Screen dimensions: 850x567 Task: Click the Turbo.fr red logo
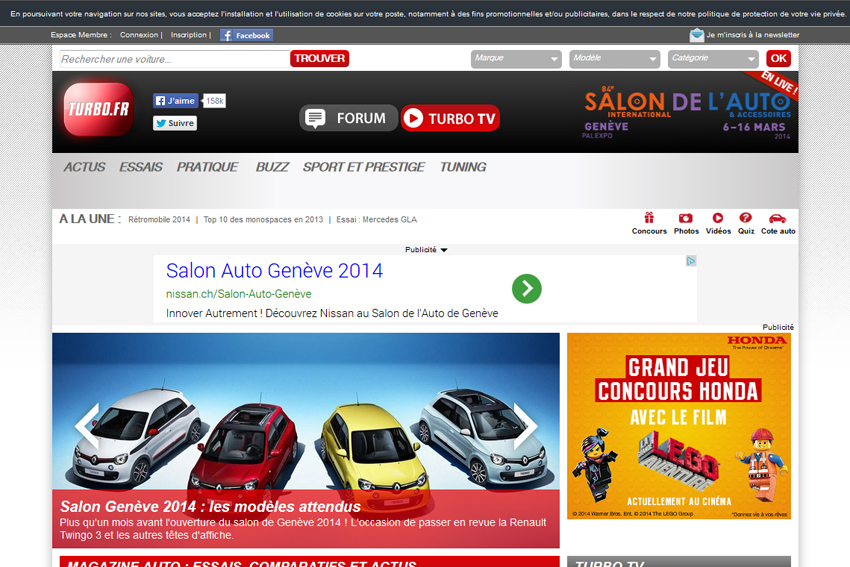coord(98,109)
